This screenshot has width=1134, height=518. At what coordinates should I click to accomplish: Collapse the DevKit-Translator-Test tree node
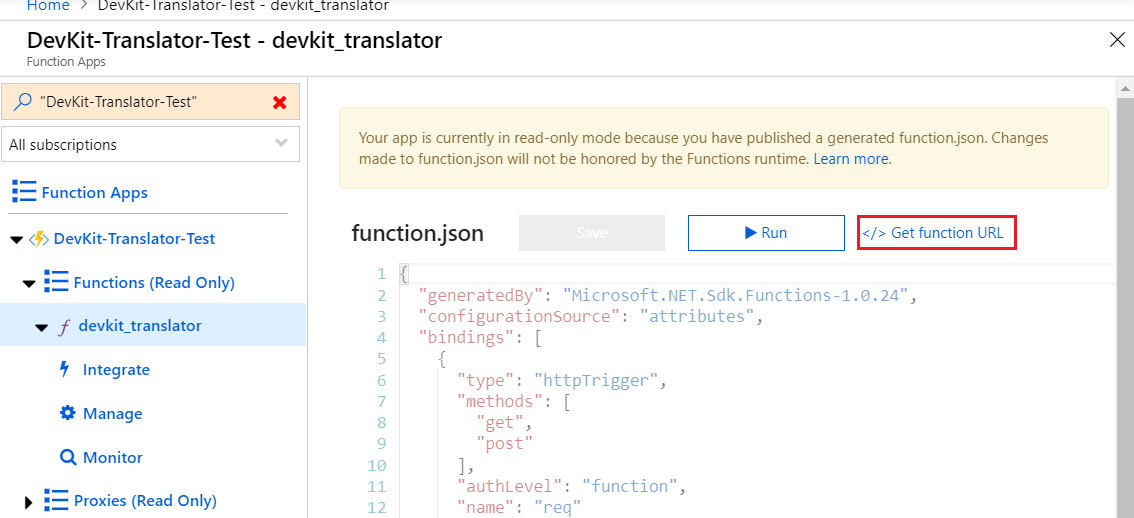(x=17, y=239)
